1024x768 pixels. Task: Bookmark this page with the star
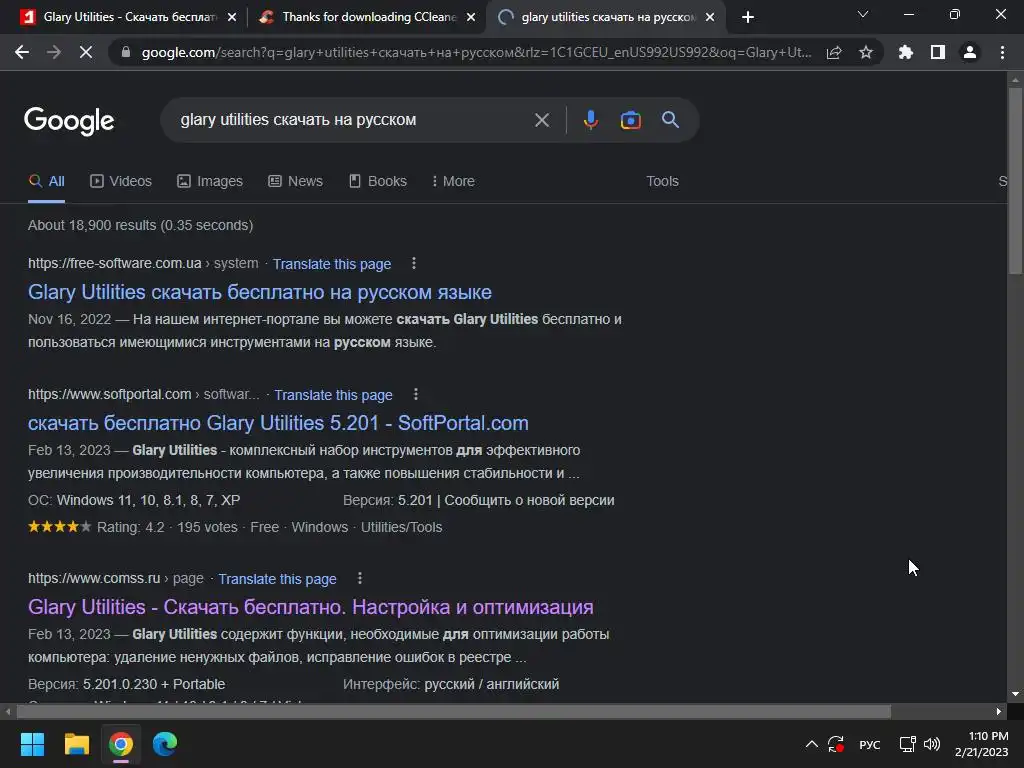tap(866, 52)
